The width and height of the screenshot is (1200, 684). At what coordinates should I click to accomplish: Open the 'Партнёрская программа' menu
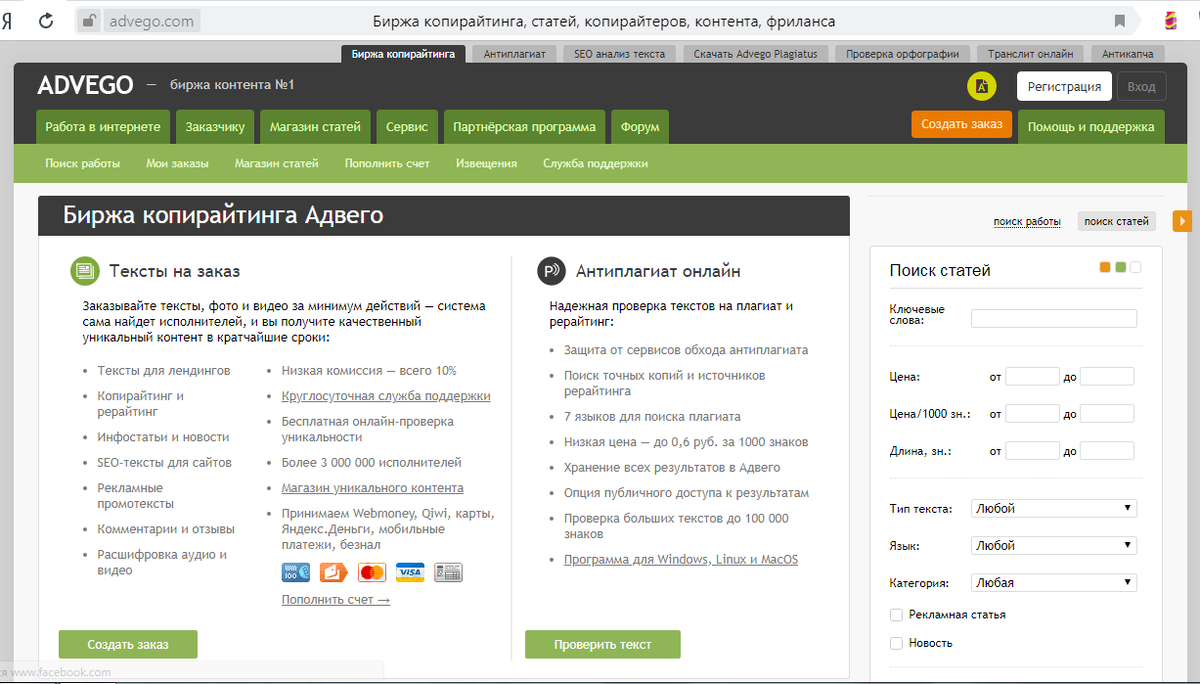(x=524, y=127)
